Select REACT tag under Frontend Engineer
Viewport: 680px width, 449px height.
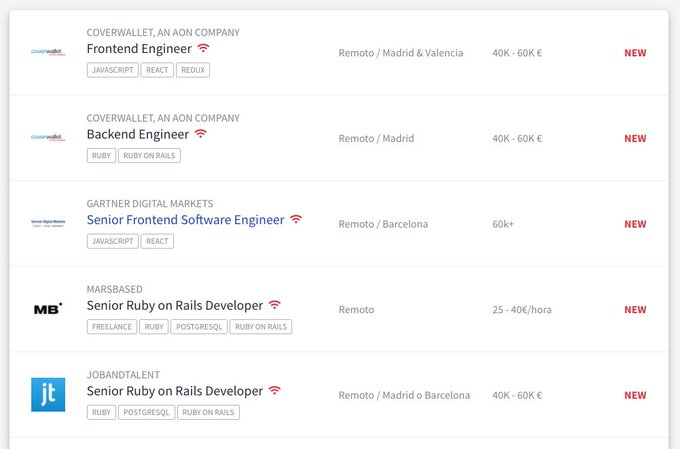click(157, 70)
